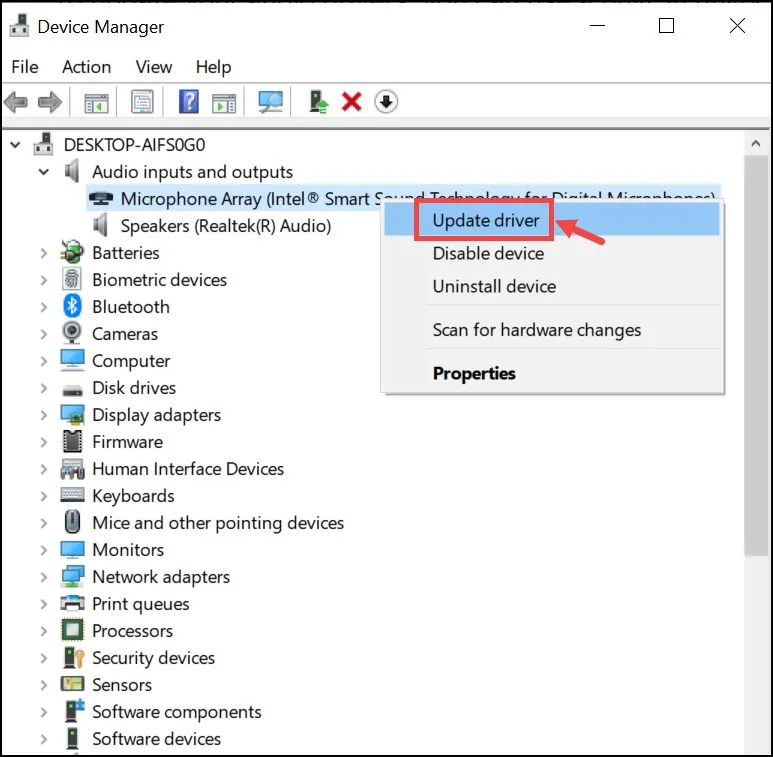Click the Biometric devices fingerprint icon
The image size is (773, 757).
click(72, 279)
